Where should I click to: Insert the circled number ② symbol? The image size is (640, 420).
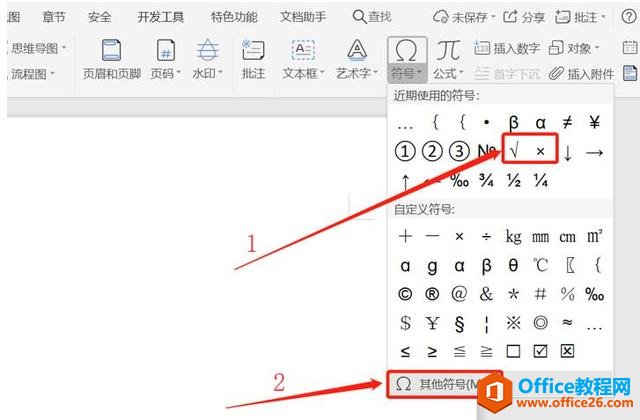pos(432,151)
